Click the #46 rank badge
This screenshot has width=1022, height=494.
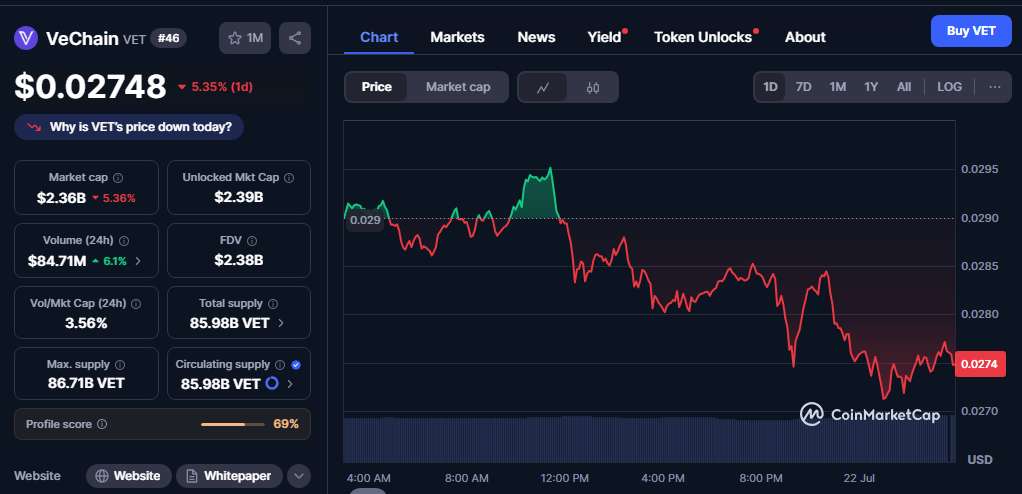point(169,38)
